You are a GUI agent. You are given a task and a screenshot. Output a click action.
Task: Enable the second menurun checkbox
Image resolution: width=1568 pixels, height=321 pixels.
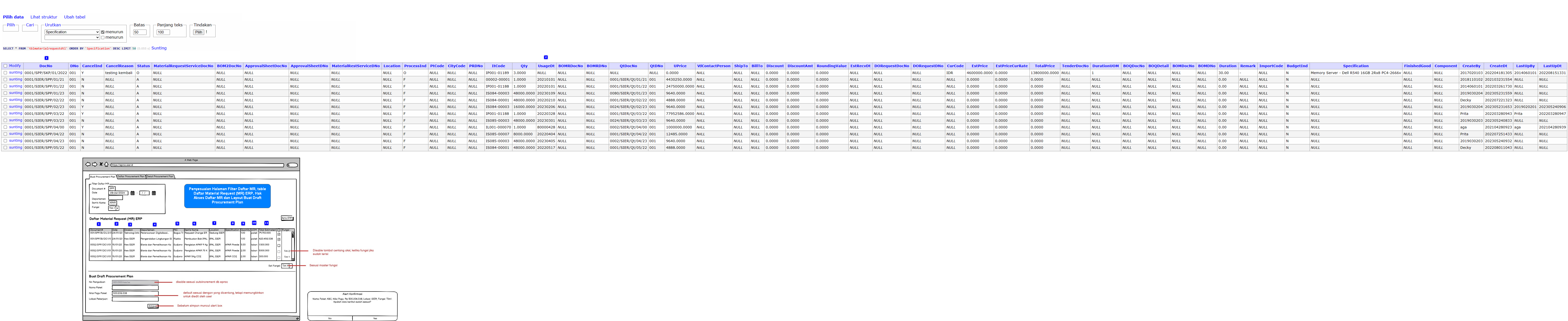[x=103, y=38]
